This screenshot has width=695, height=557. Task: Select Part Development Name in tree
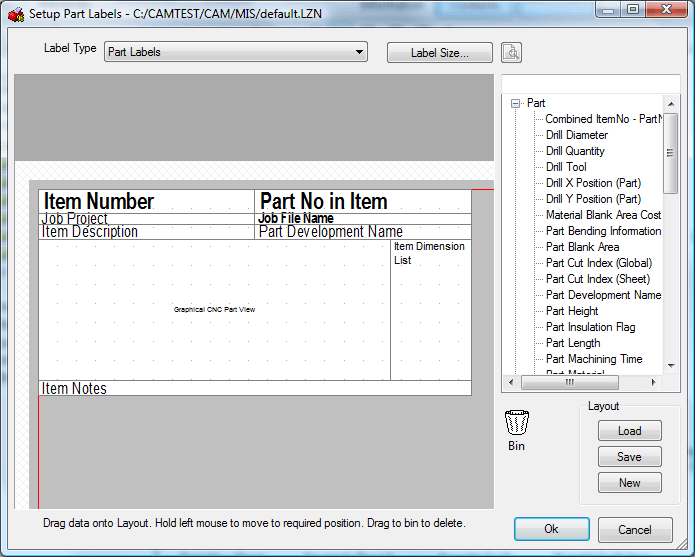603,295
